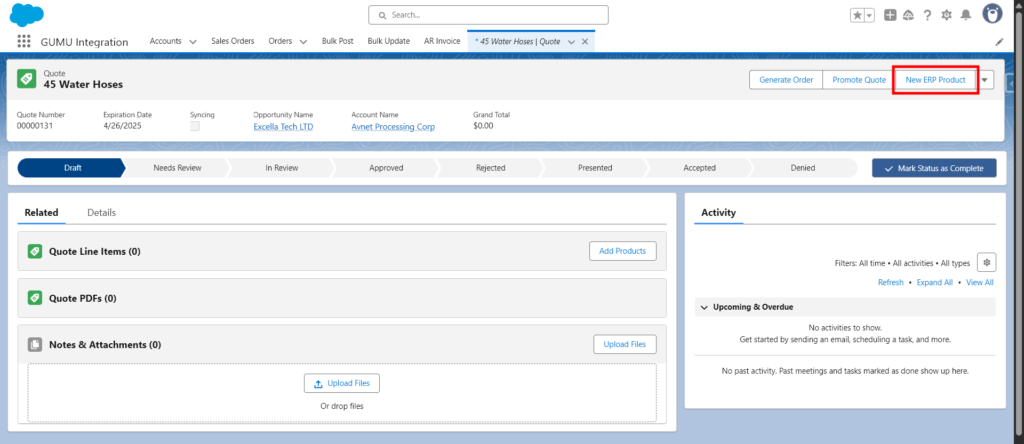Open more actions dropdown beside New ERP Product
The width and height of the screenshot is (1024, 444).
tap(985, 80)
